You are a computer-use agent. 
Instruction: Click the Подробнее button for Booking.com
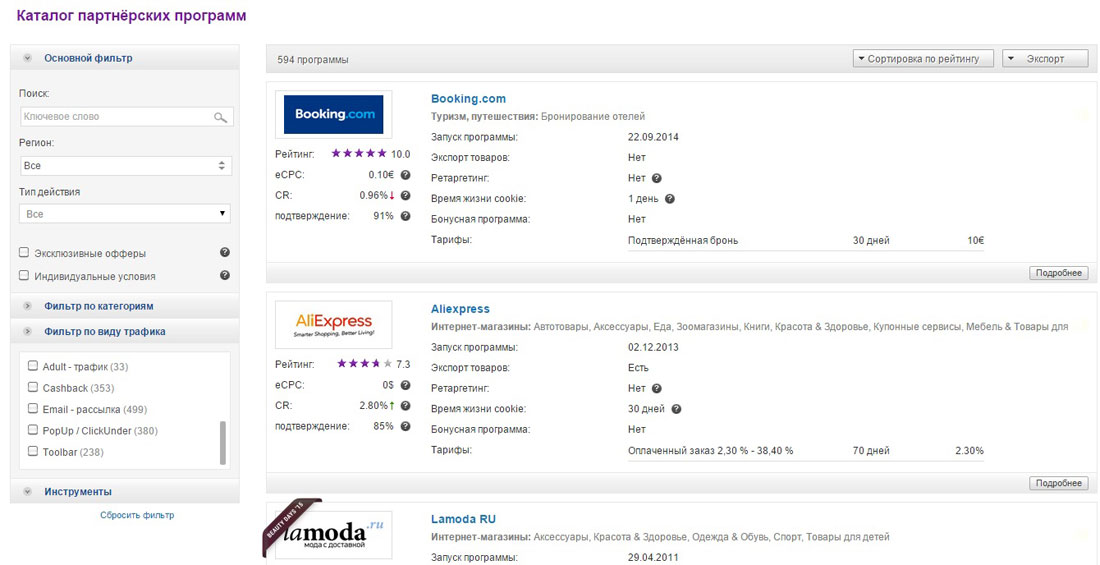(1059, 273)
